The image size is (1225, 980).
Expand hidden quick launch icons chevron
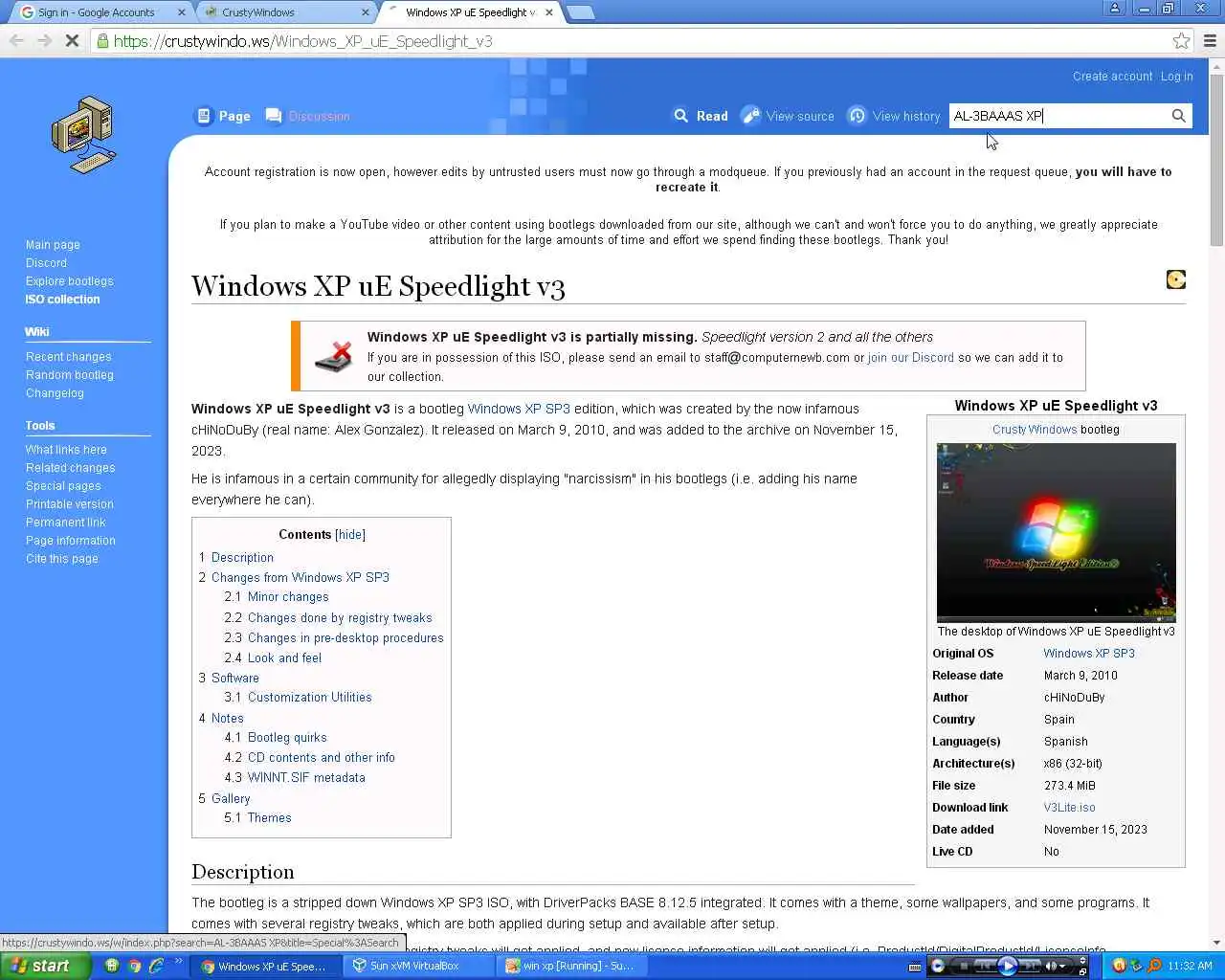pyautogui.click(x=178, y=961)
